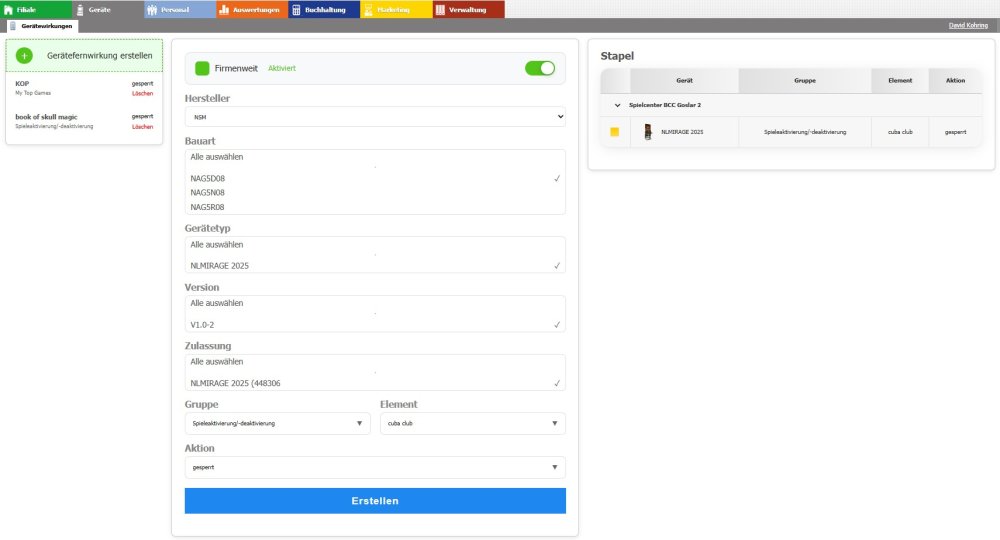
Task: Click the green plus icon to create Gerätefernwirkung
Action: [24, 55]
